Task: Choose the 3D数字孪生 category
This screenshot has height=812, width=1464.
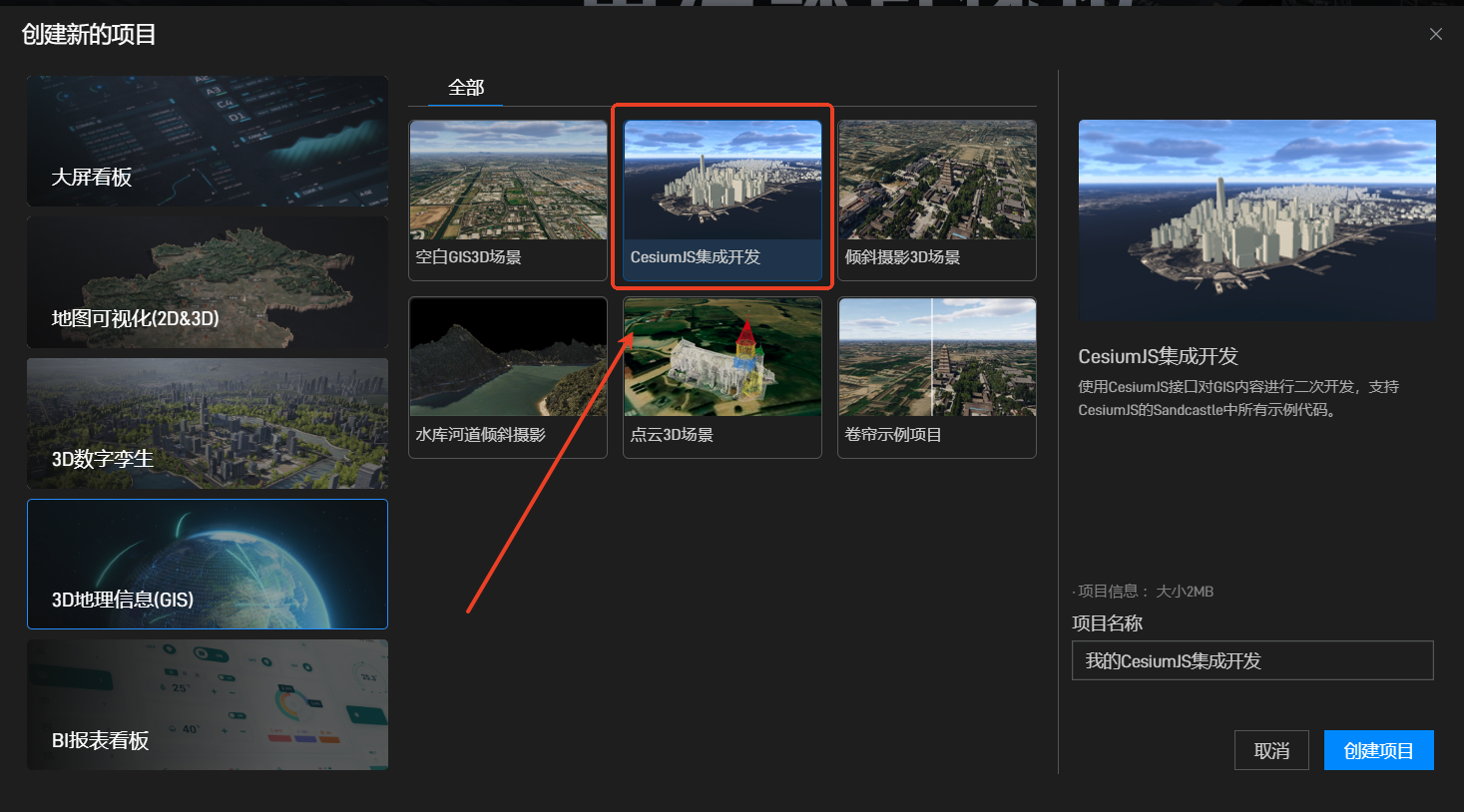Action: tap(208, 423)
